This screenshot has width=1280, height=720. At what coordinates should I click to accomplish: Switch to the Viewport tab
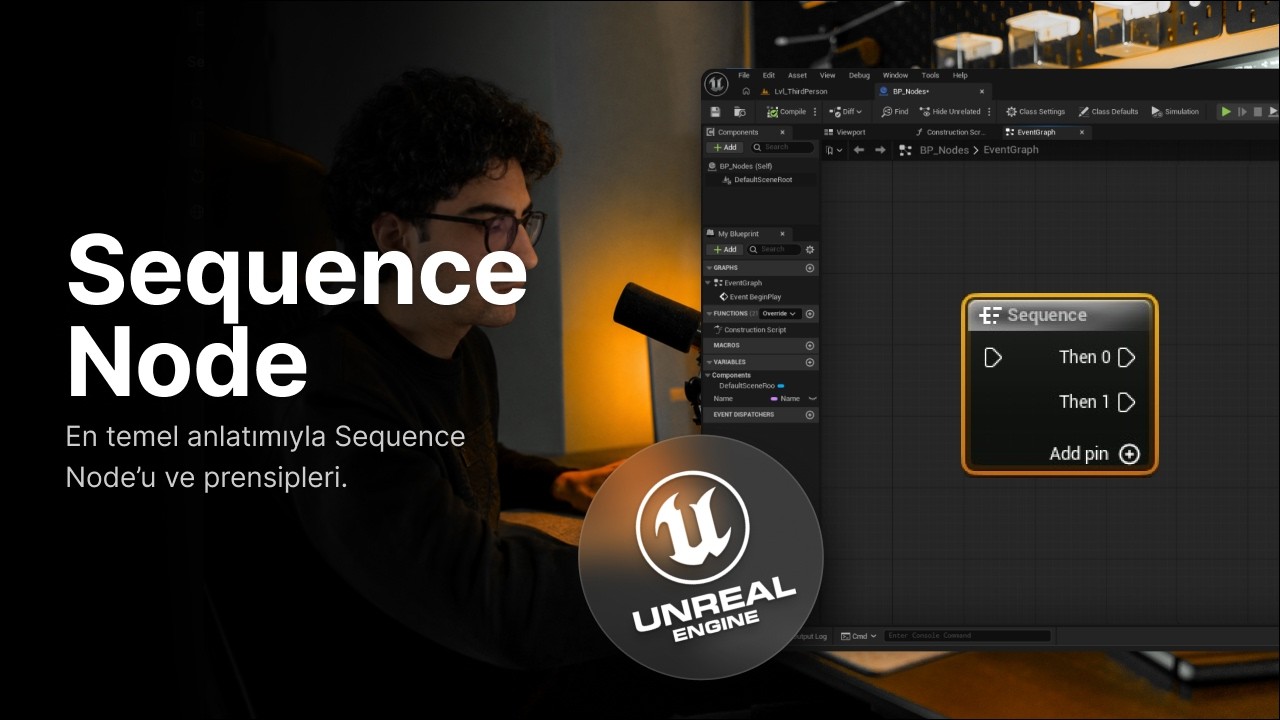click(845, 132)
